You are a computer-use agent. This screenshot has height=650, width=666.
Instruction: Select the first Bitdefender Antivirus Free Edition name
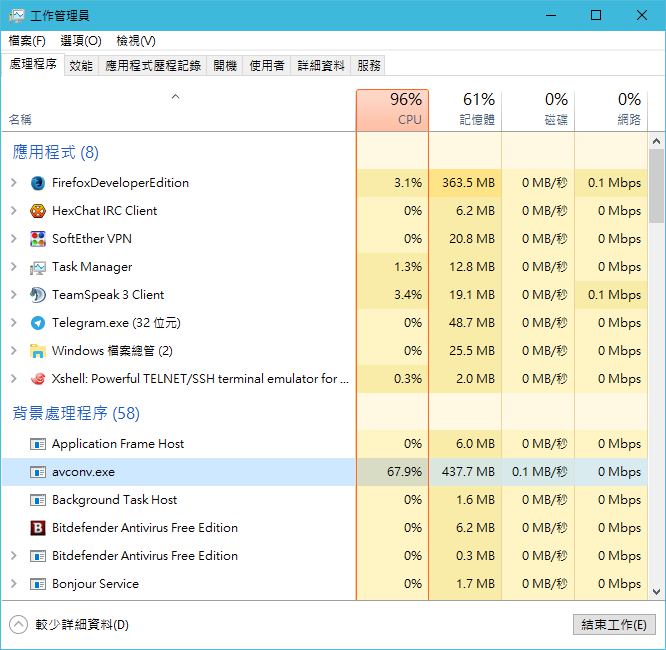145,528
